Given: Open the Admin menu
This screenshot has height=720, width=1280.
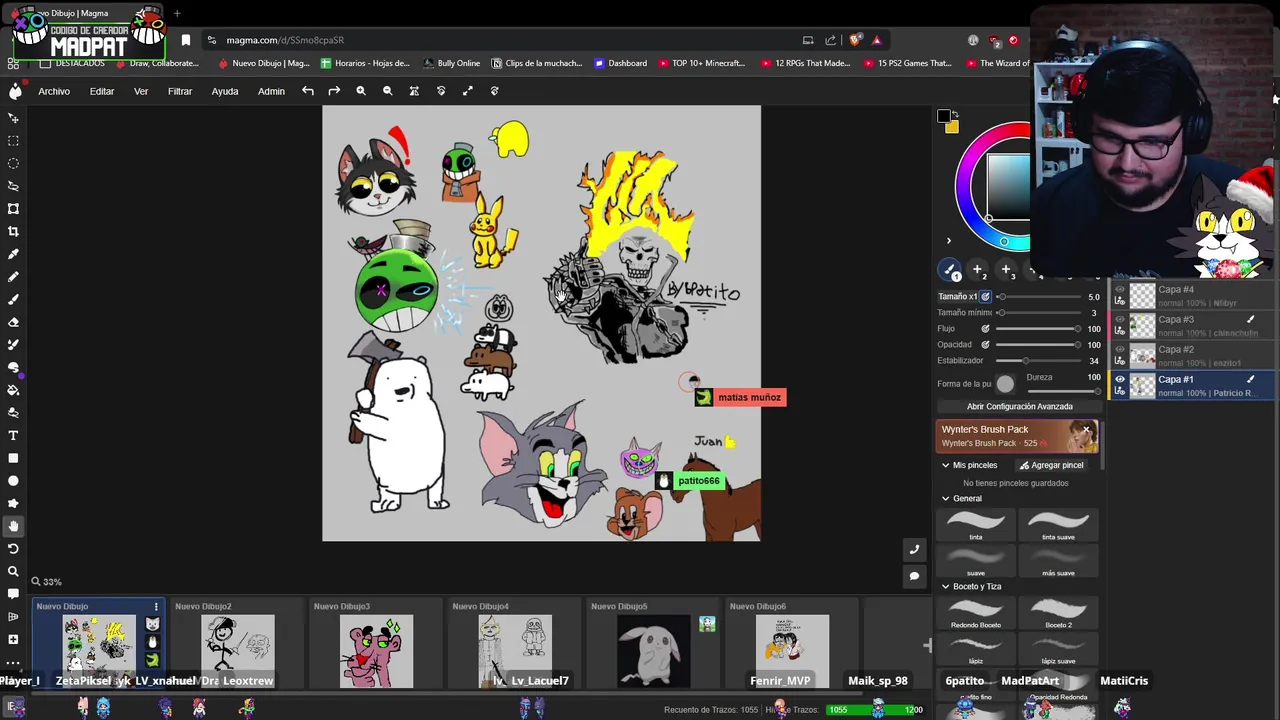Looking at the screenshot, I should [x=271, y=91].
